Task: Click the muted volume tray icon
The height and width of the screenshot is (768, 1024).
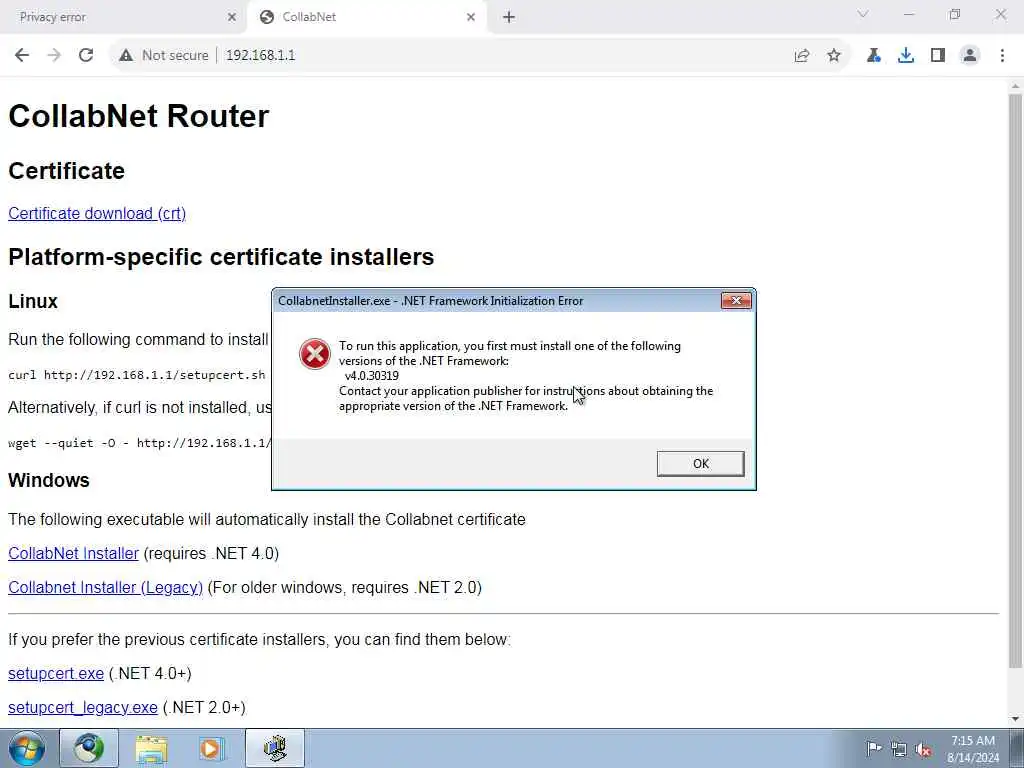Action: [x=923, y=749]
